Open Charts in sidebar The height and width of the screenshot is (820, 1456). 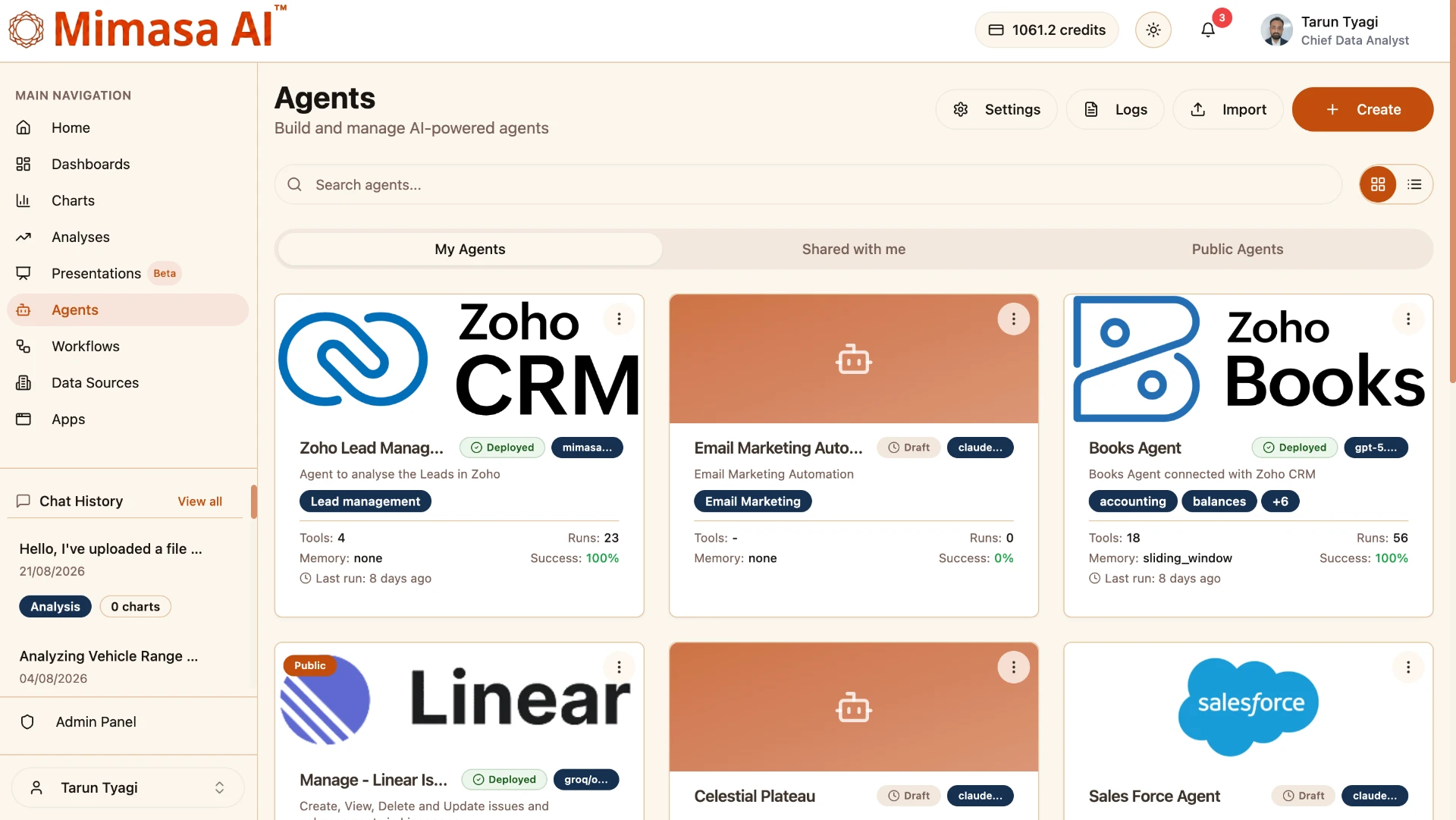pyautogui.click(x=128, y=200)
